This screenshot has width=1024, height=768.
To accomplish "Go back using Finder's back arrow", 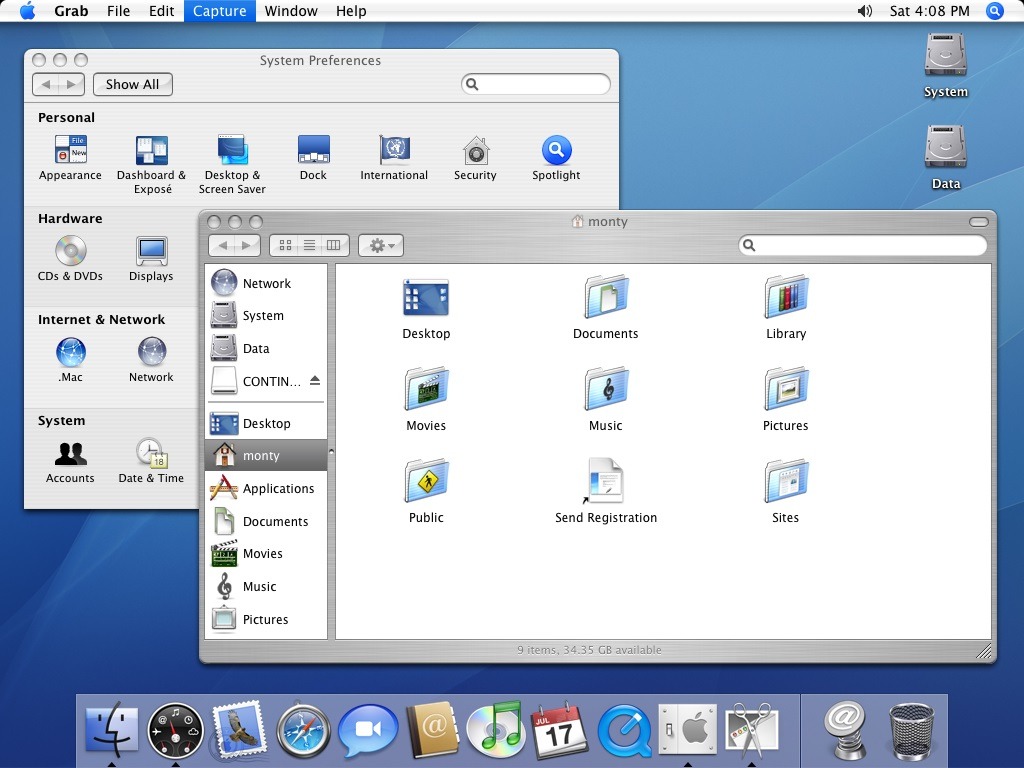I will coord(222,245).
